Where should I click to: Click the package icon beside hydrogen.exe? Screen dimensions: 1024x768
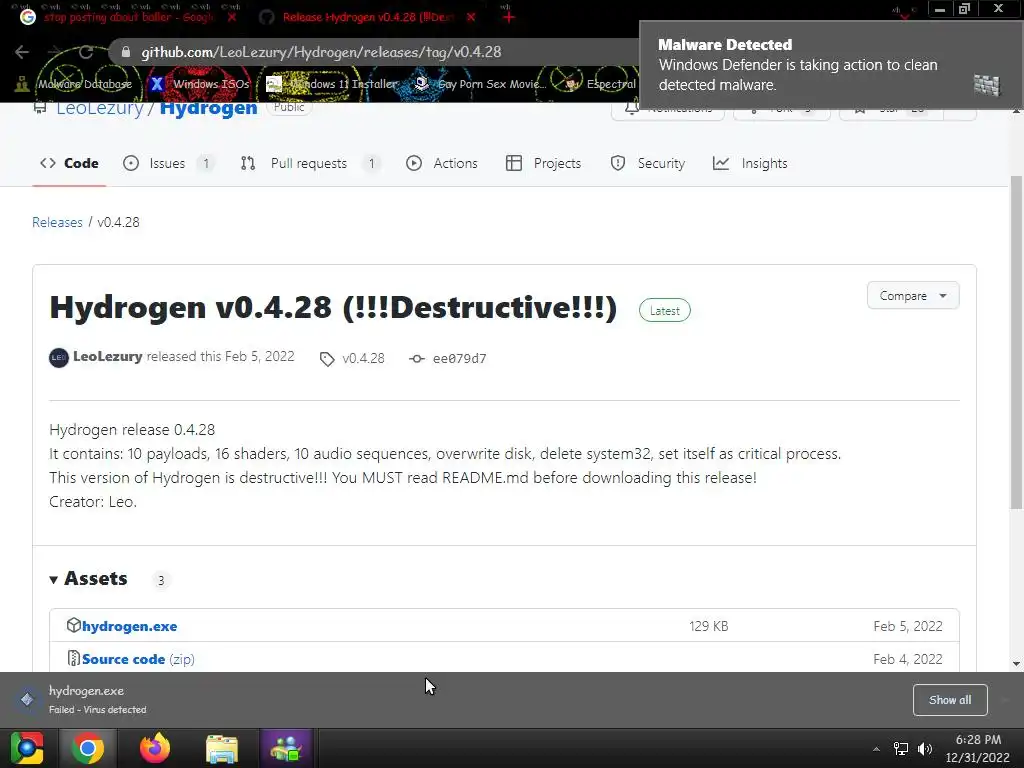[x=73, y=626]
